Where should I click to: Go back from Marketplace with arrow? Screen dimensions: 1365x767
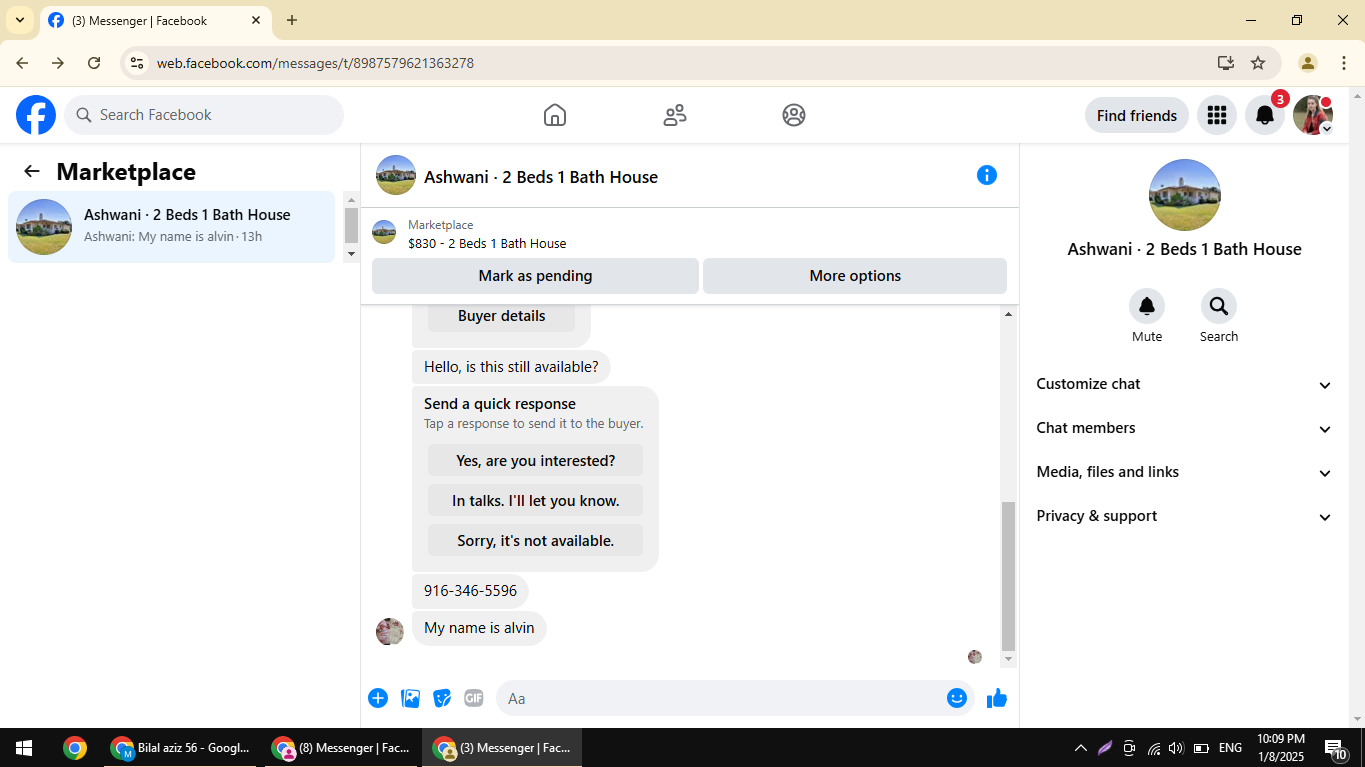[32, 171]
